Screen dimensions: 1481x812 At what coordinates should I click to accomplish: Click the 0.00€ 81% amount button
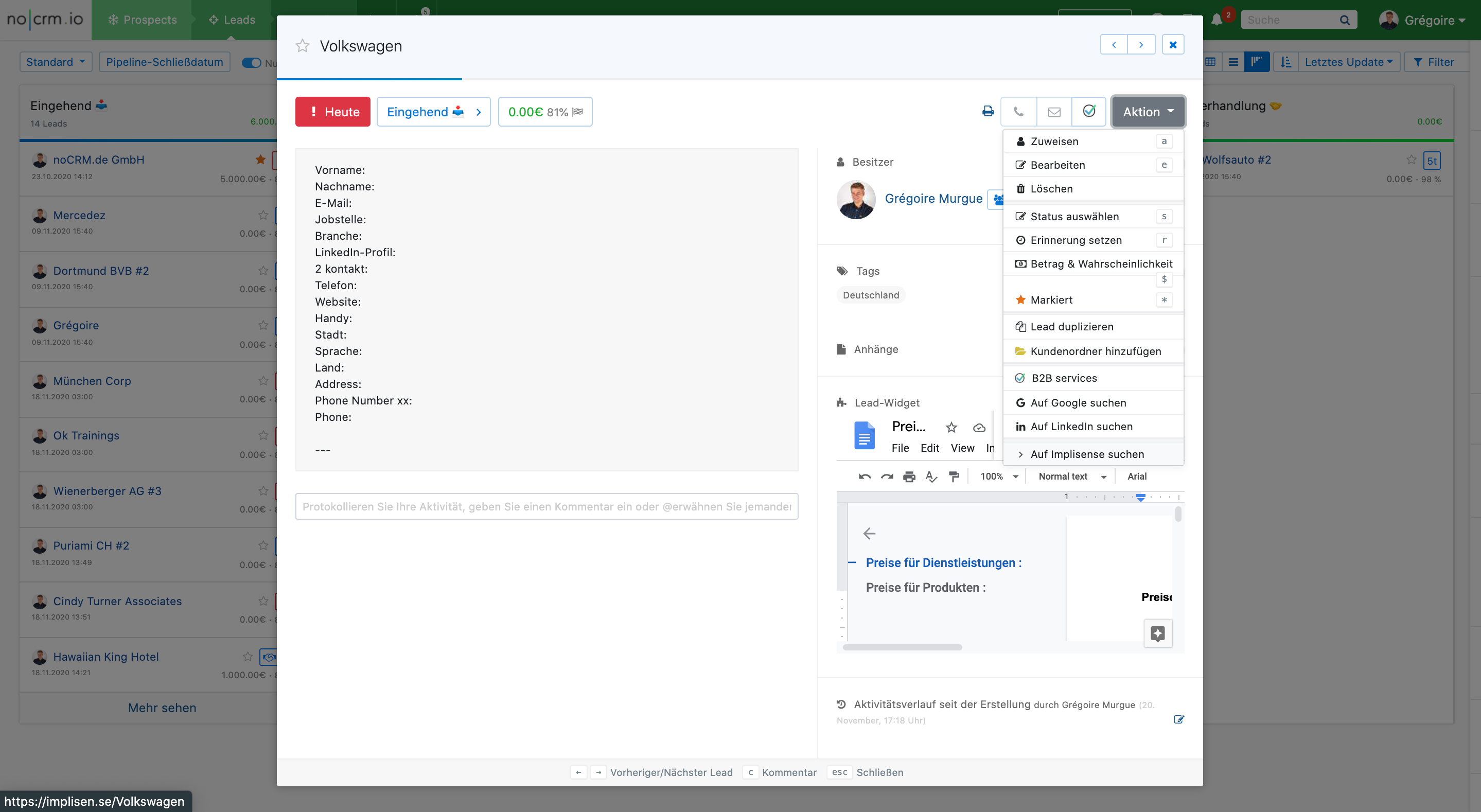point(545,112)
